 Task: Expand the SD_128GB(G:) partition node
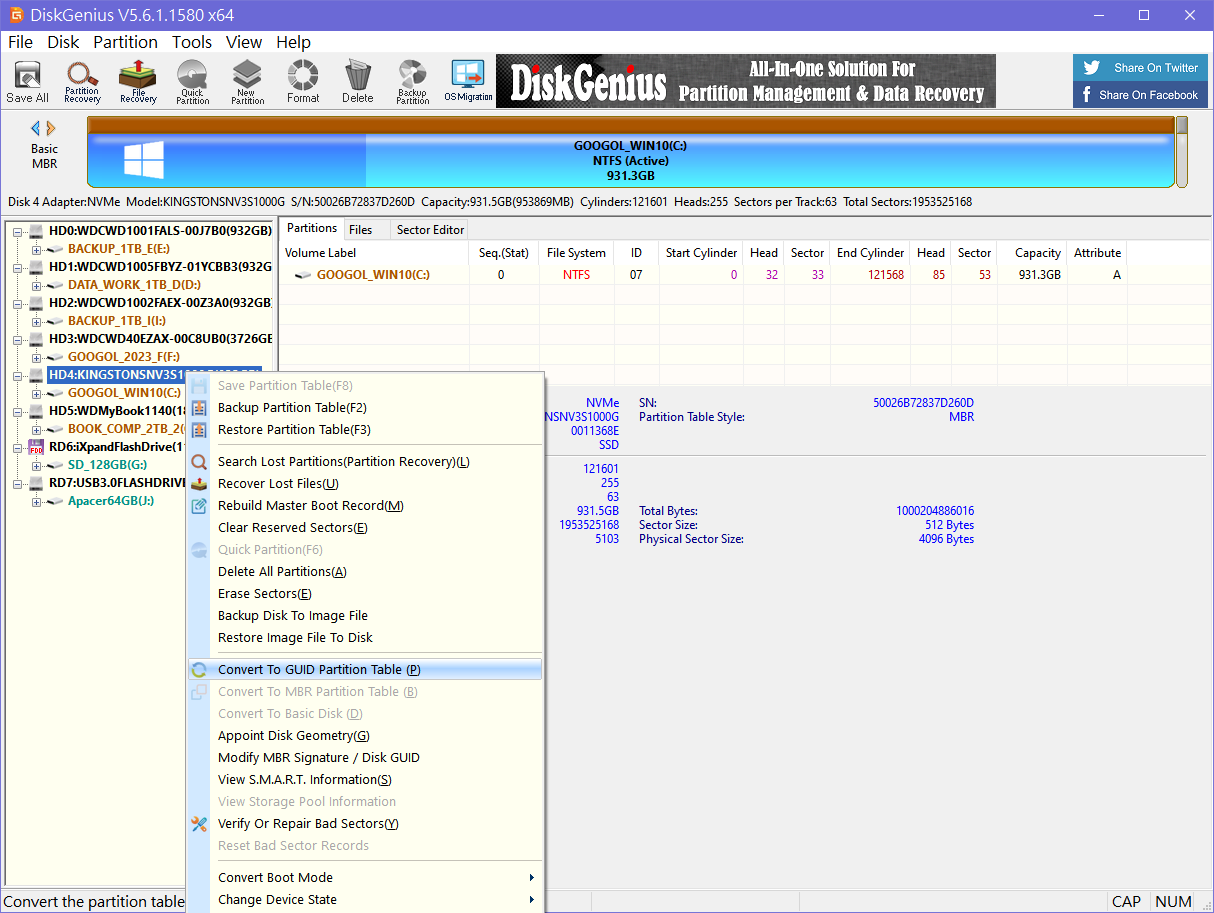pyautogui.click(x=37, y=465)
